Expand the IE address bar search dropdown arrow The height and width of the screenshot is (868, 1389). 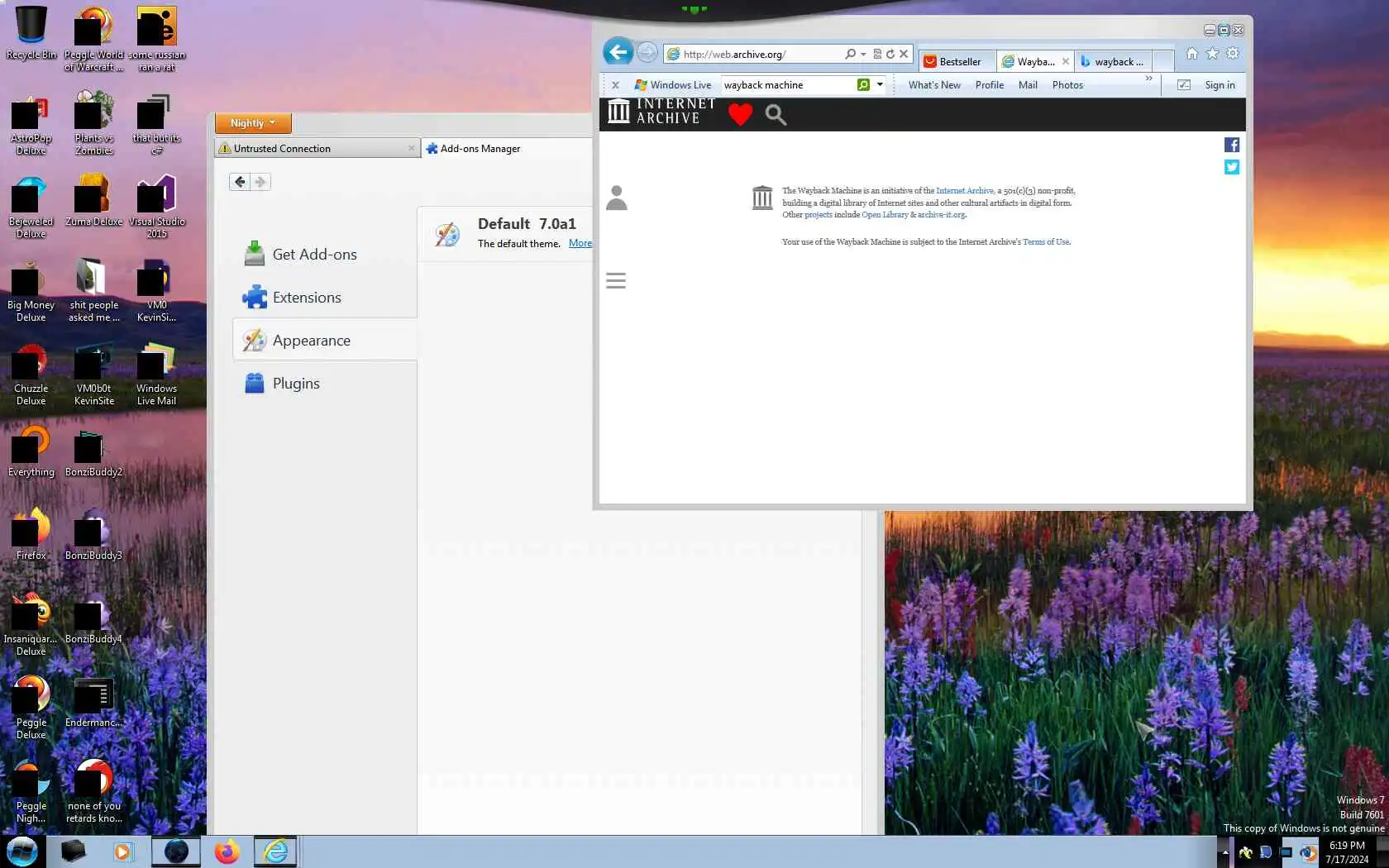[x=863, y=54]
